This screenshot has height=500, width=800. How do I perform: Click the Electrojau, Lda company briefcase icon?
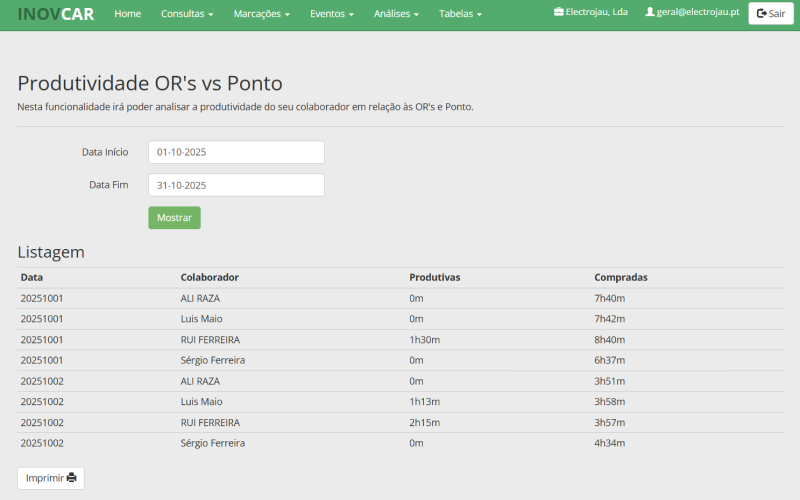tap(558, 12)
